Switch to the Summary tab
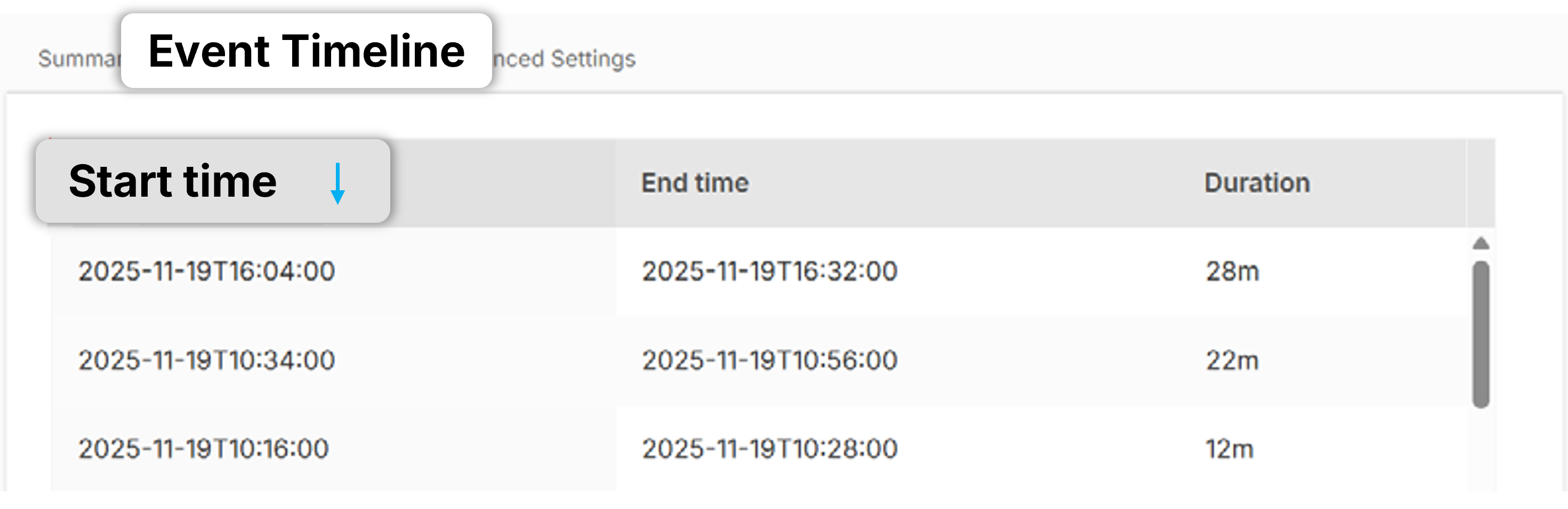1568x509 pixels. point(79,59)
